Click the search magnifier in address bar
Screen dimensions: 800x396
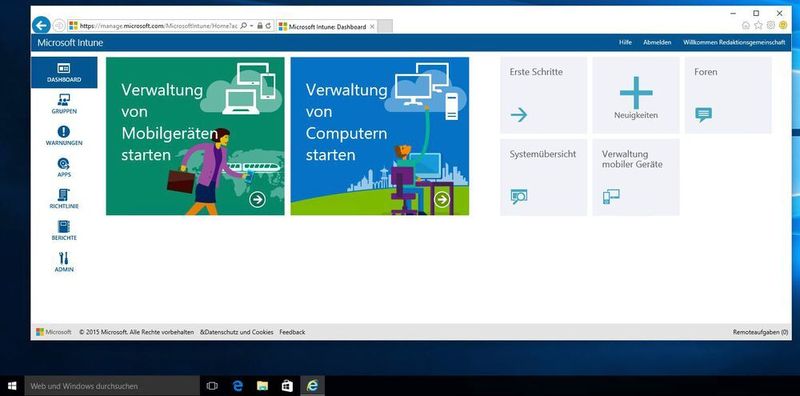click(x=243, y=26)
